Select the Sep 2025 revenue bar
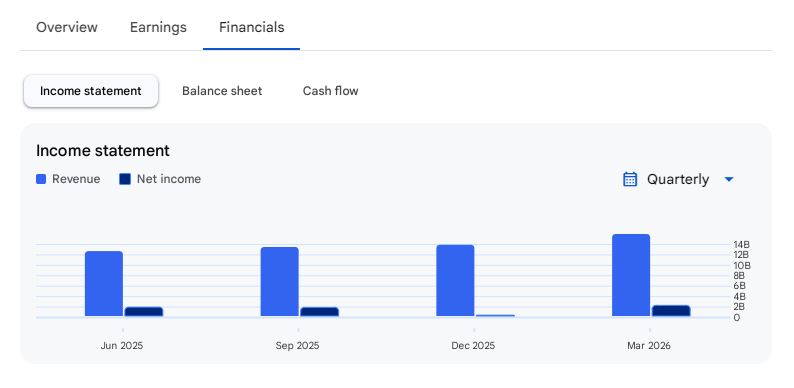The height and width of the screenshot is (388, 794). [280, 282]
